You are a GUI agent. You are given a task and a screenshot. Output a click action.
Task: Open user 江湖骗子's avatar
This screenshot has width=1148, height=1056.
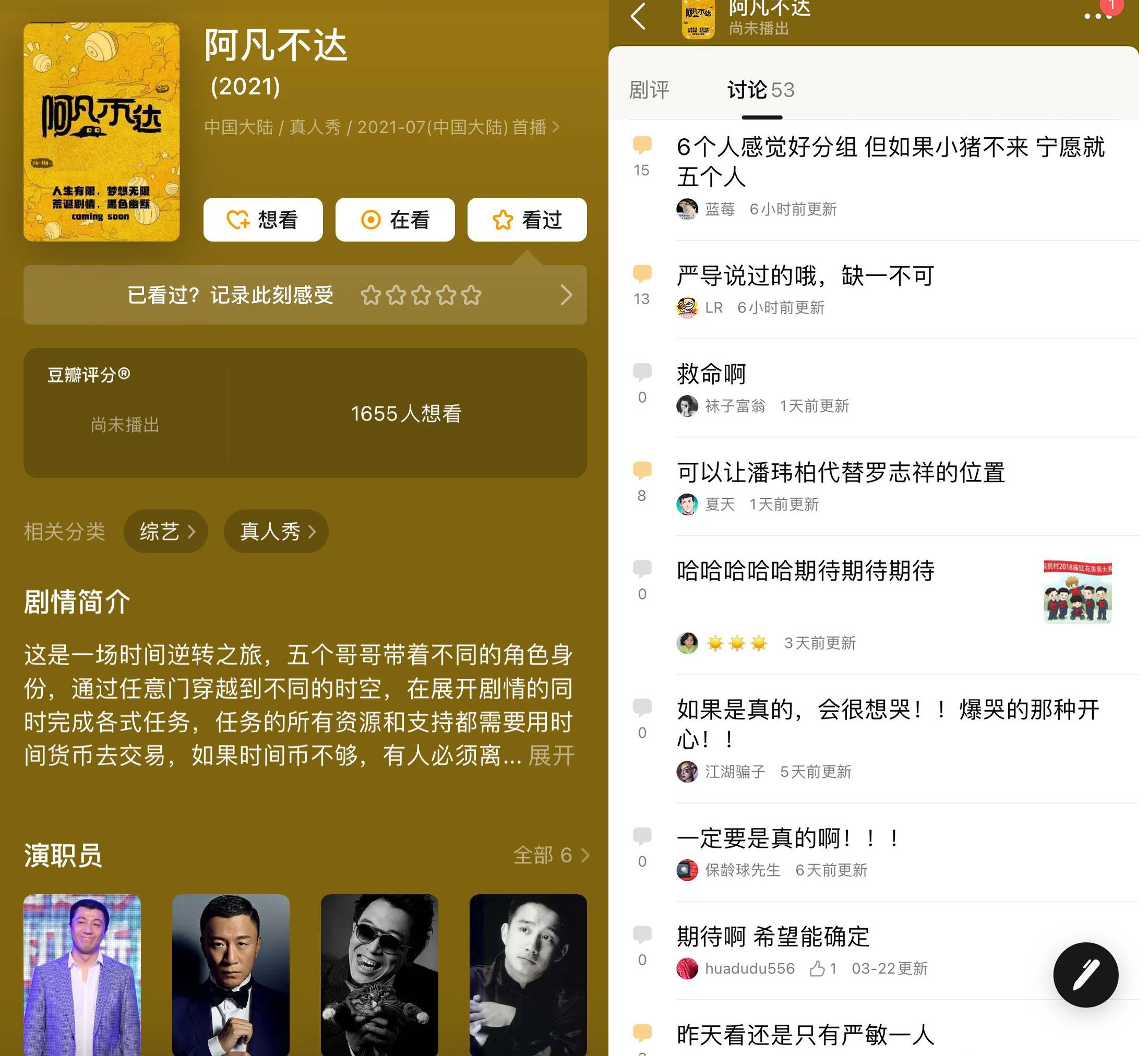[x=687, y=772]
